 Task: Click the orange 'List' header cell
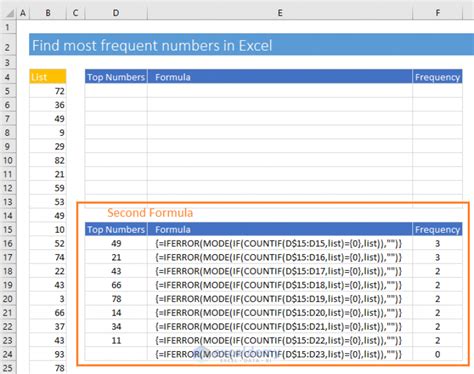pos(48,77)
